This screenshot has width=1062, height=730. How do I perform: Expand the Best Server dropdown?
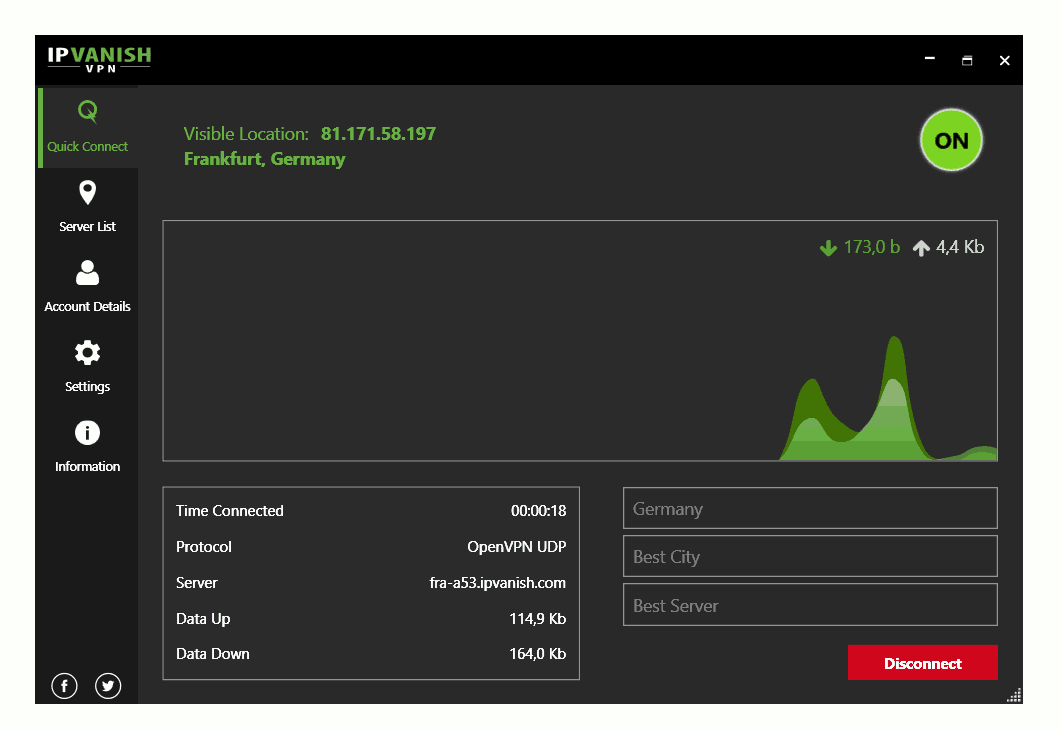tap(810, 605)
